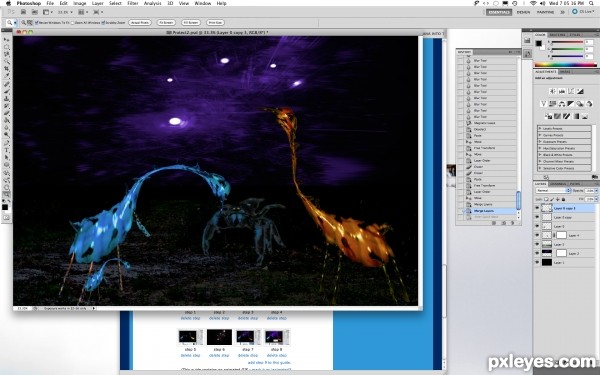Image resolution: width=600 pixels, height=375 pixels.
Task: Open the Layer menu
Action: coord(98,3)
